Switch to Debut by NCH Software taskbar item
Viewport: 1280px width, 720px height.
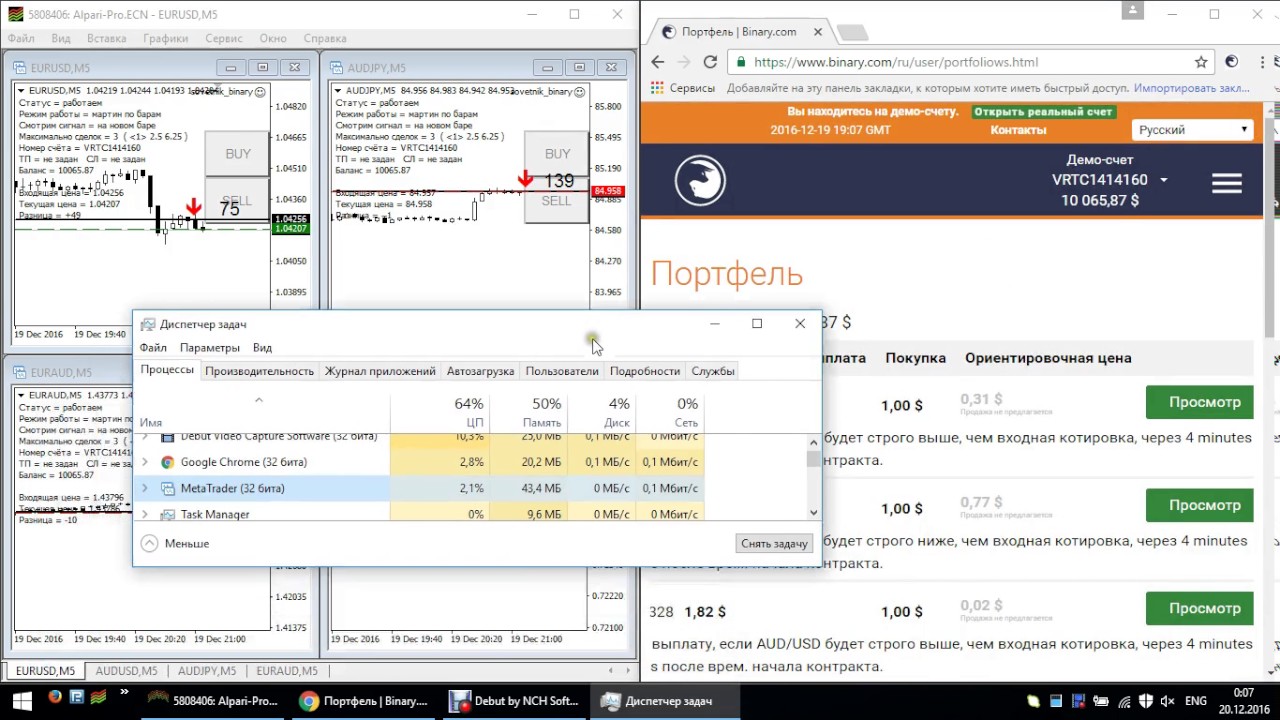pyautogui.click(x=514, y=701)
